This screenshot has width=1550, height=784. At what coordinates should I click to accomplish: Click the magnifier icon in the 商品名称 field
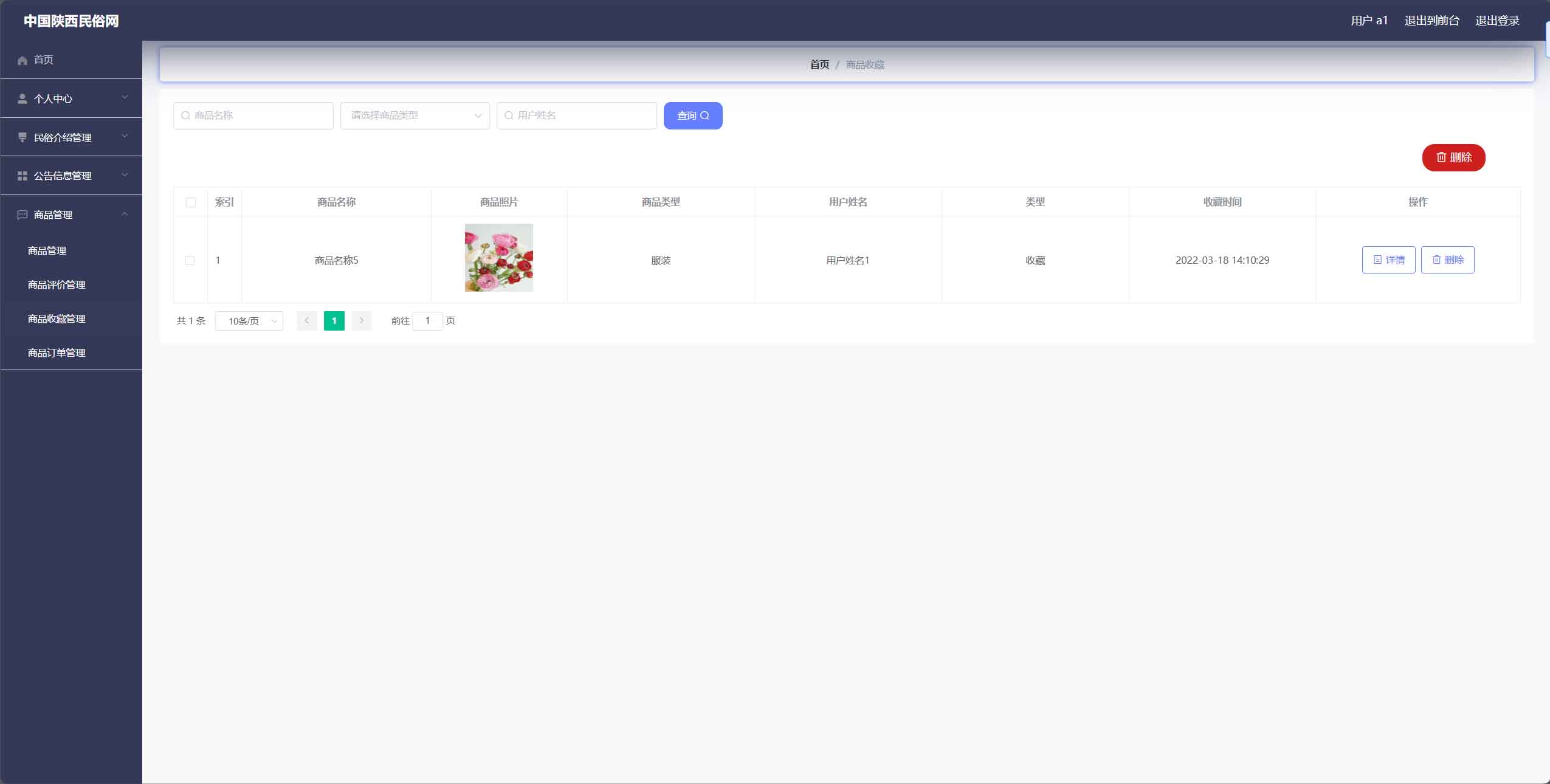coord(186,115)
